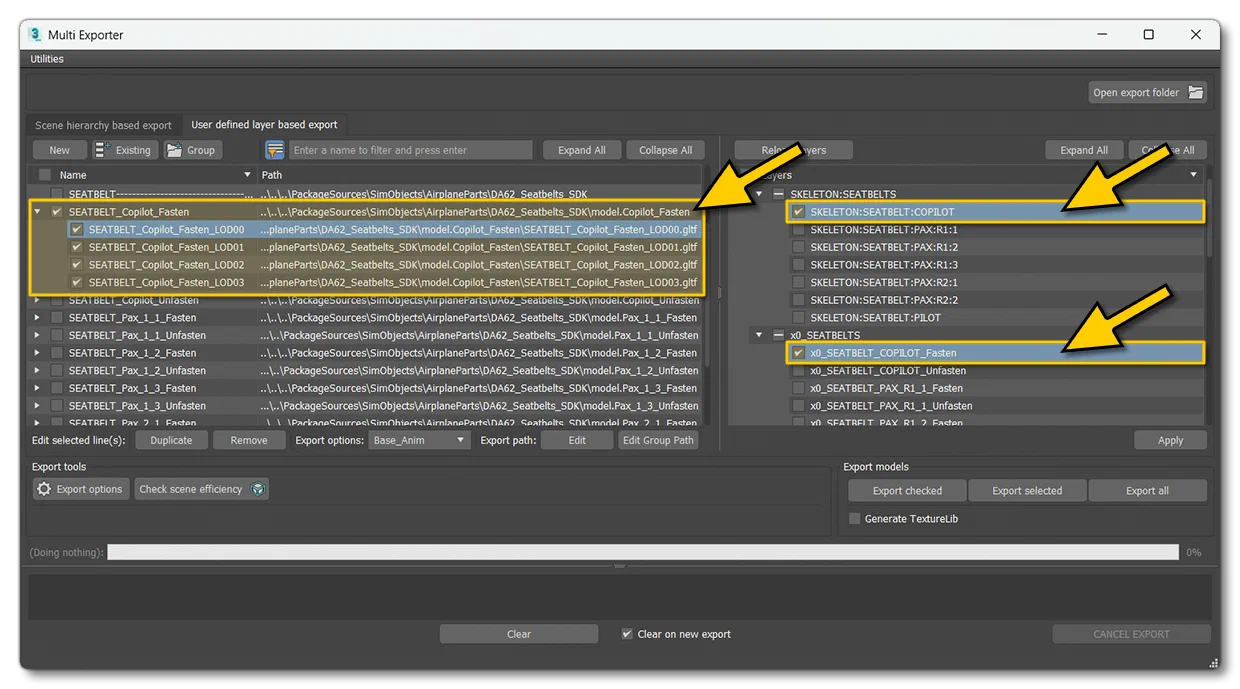Collapse the SEATBELT_Copilot_Fasten group arrow
Image resolution: width=1240 pixels, height=689 pixels.
click(38, 212)
